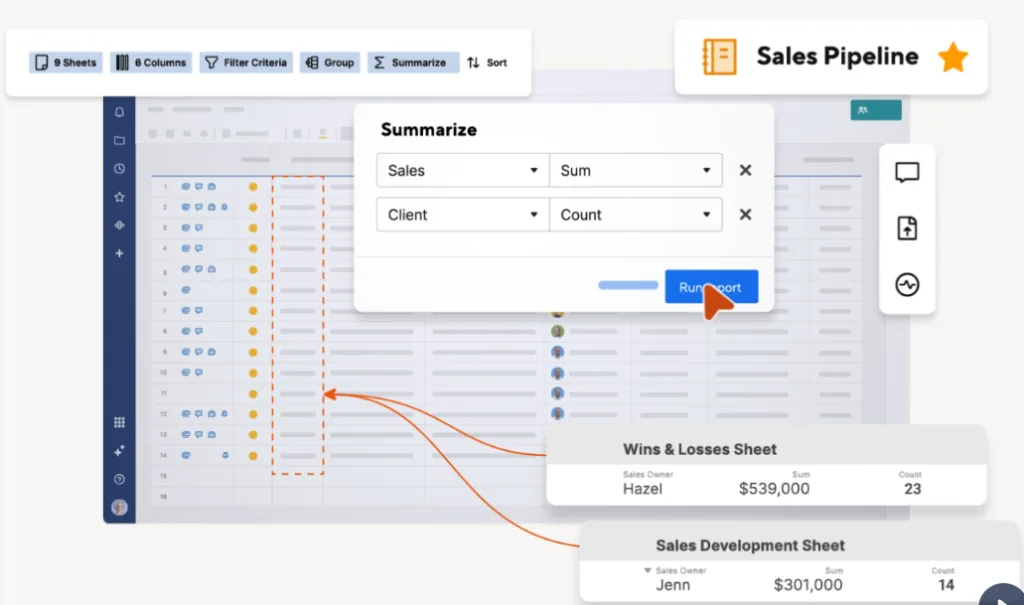Click the bell icon in row 14
Viewport: 1024px width, 605px height.
coord(225,455)
